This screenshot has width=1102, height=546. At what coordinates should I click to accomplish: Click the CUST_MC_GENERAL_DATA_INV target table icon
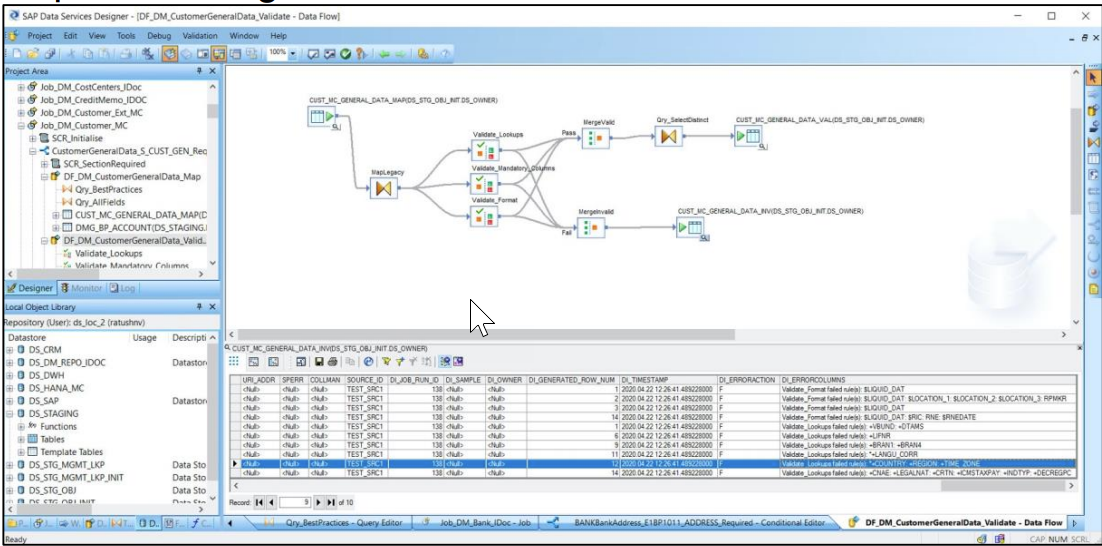tap(692, 227)
